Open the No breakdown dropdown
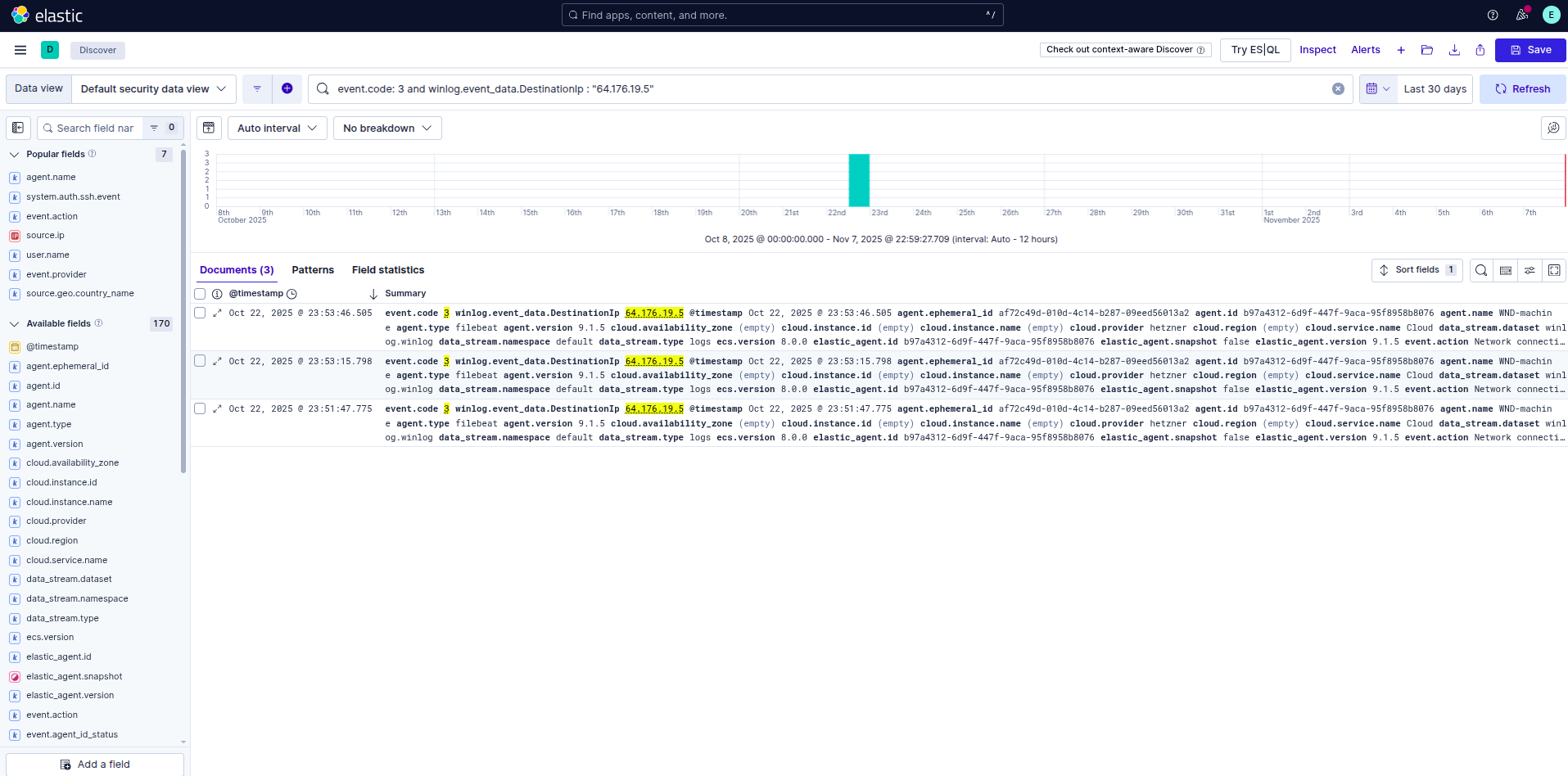Viewport: 1568px width, 776px height. tap(386, 128)
